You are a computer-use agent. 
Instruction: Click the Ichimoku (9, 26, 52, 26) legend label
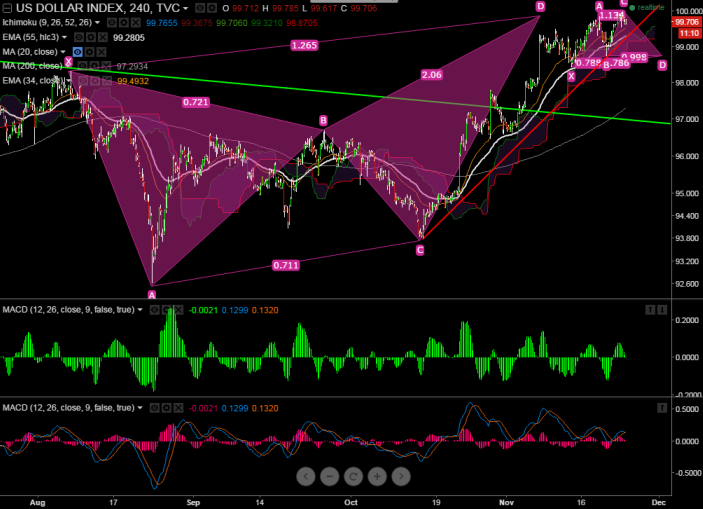coord(47,22)
